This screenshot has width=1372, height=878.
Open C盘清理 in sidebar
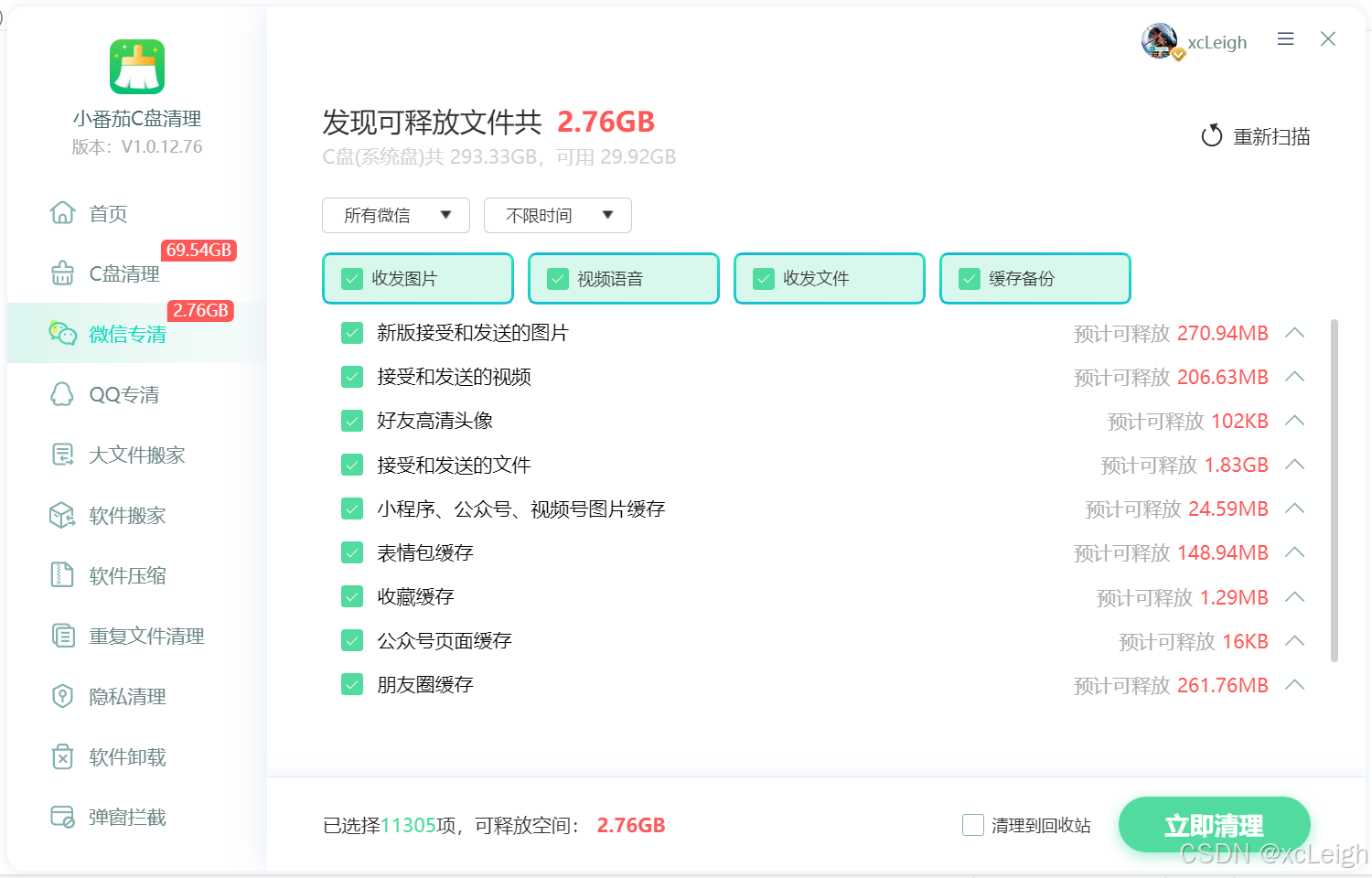pos(137,273)
